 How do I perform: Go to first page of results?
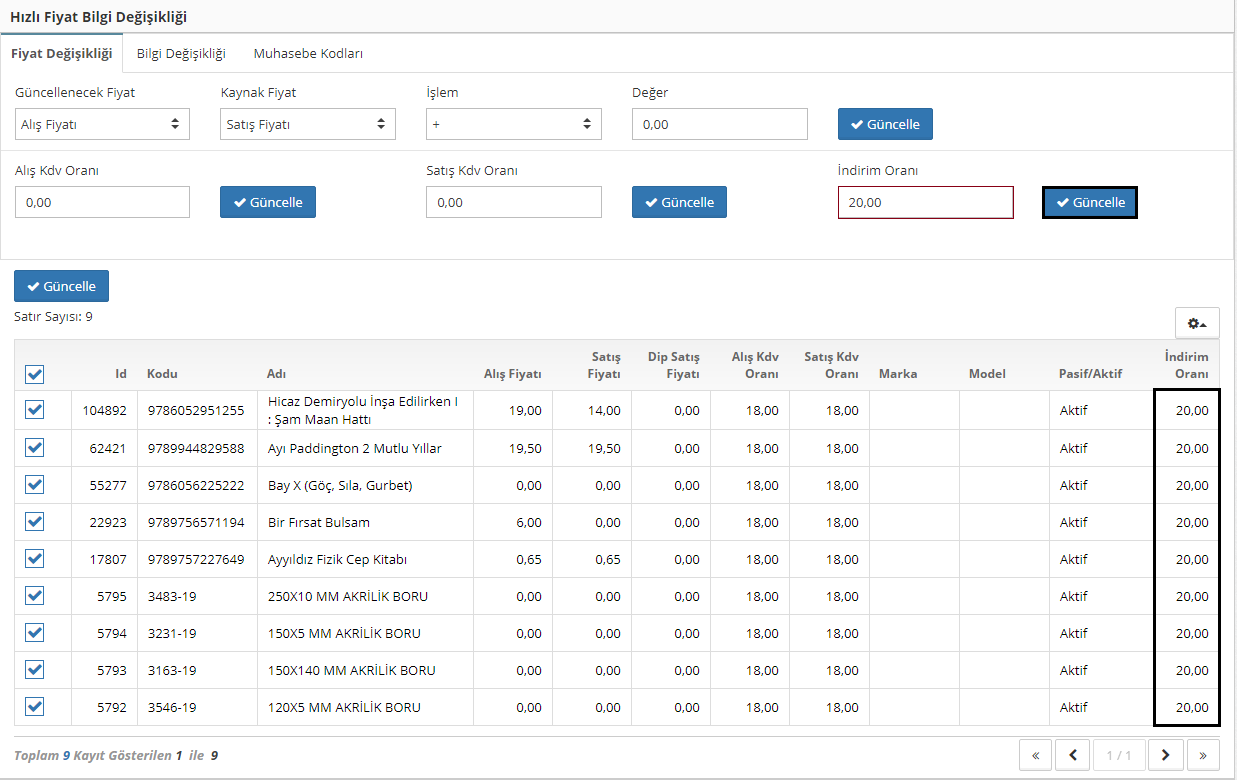point(1035,755)
